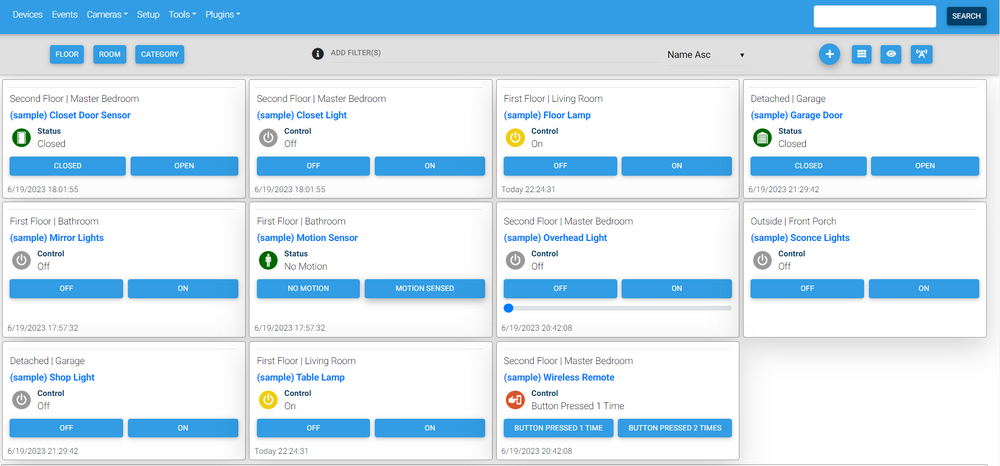
Task: Open the Devices menu item
Action: click(28, 15)
